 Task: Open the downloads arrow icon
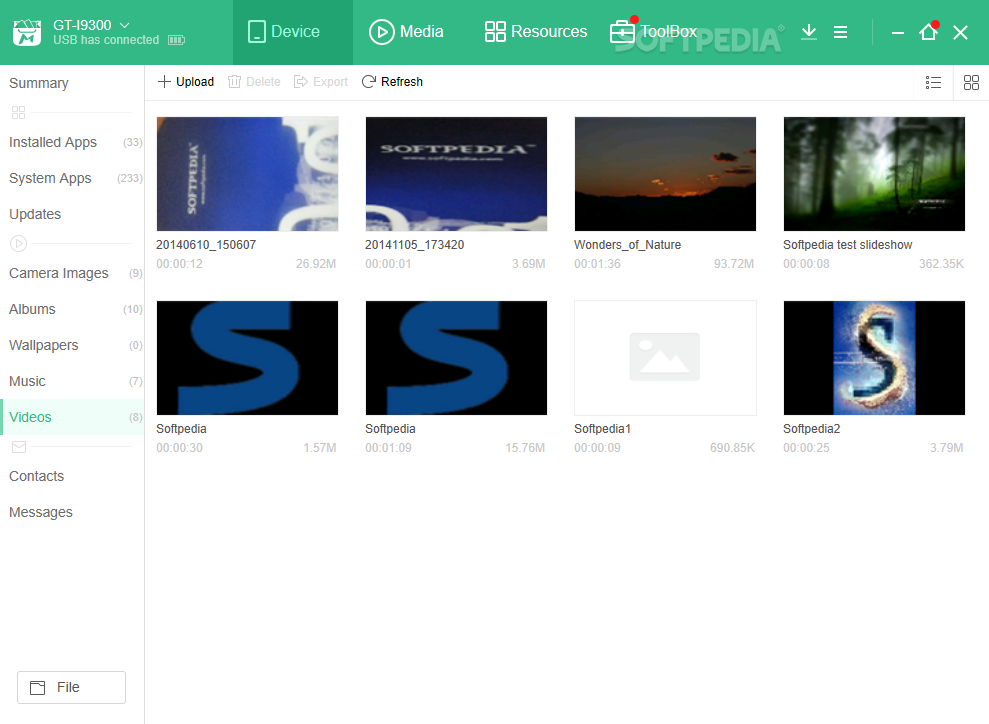pos(809,32)
